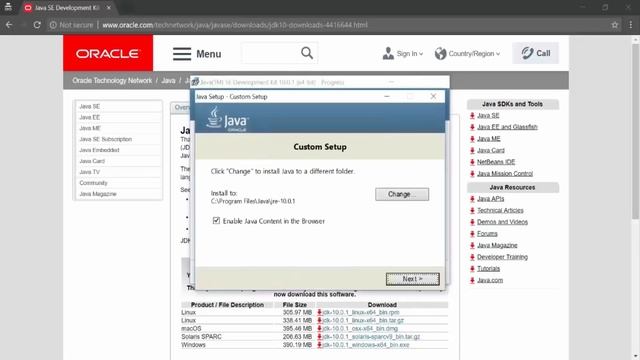The height and width of the screenshot is (360, 640).
Task: Open the hamburger Menu icon
Action: click(x=182, y=53)
